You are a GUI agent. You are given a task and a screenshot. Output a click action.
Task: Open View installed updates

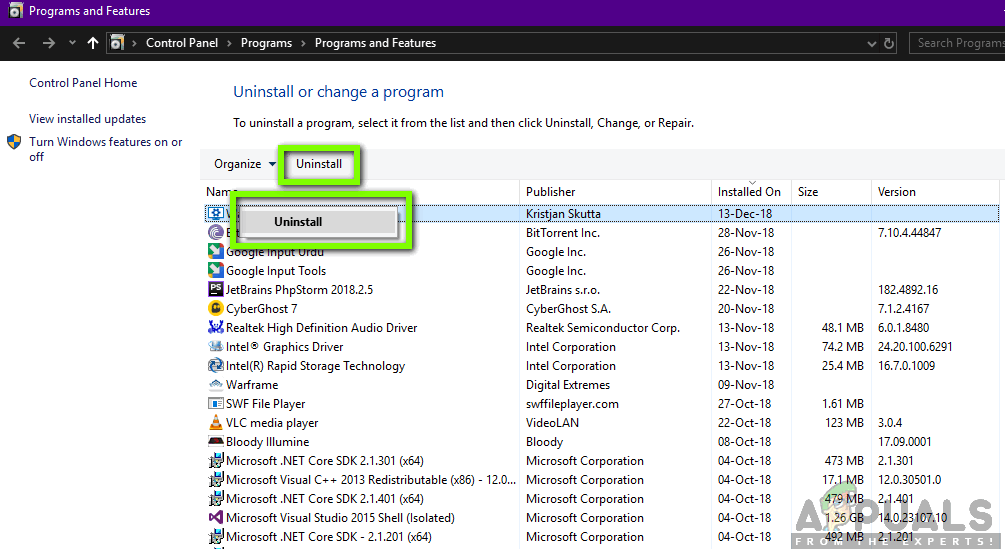(x=87, y=119)
